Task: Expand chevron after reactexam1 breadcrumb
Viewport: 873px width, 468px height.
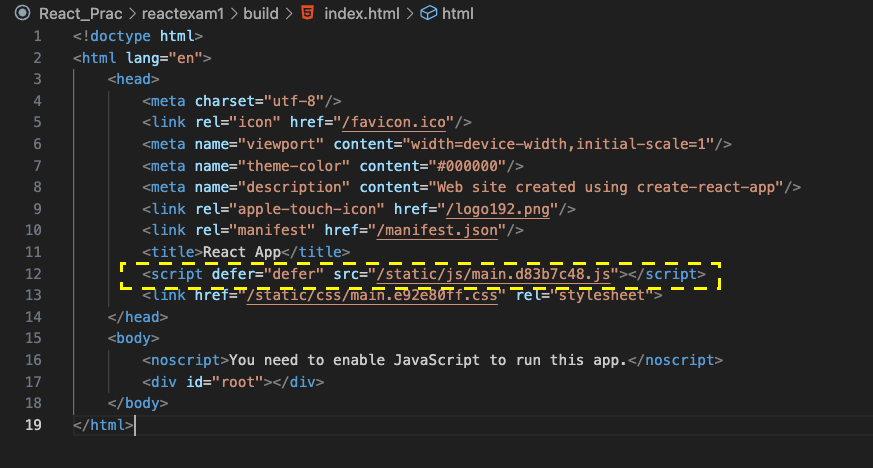Action: (x=234, y=13)
